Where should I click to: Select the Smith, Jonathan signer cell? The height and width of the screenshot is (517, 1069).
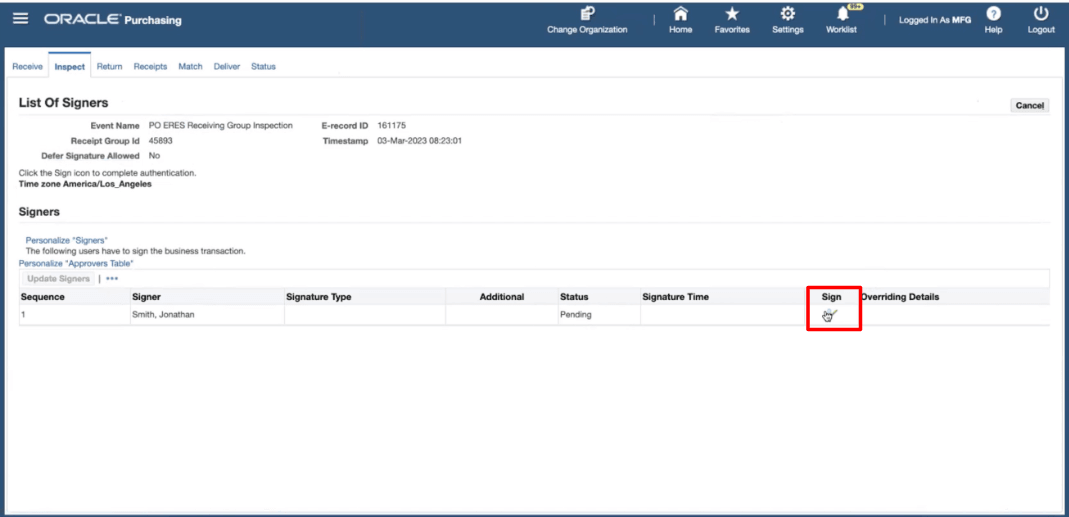pos(207,315)
